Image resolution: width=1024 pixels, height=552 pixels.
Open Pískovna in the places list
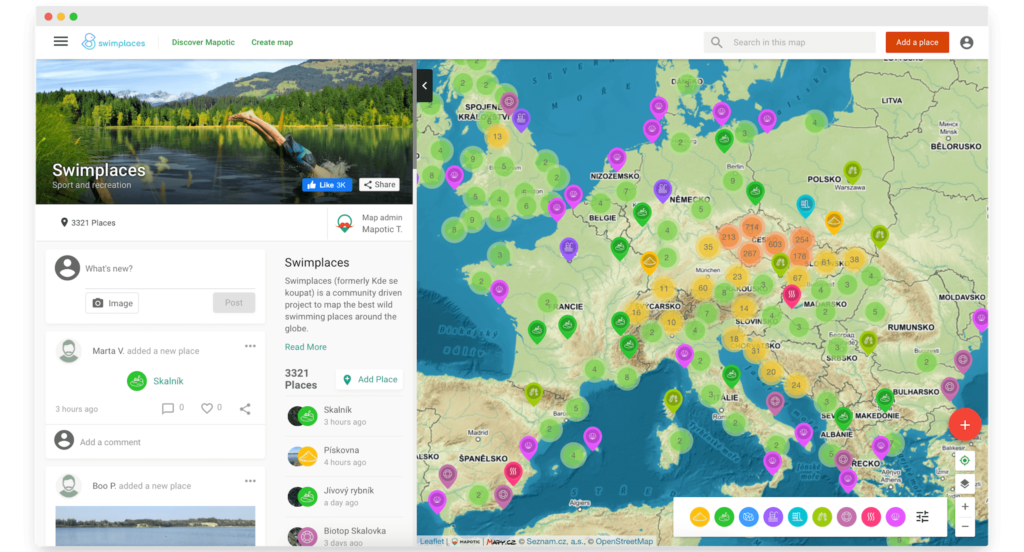[344, 456]
